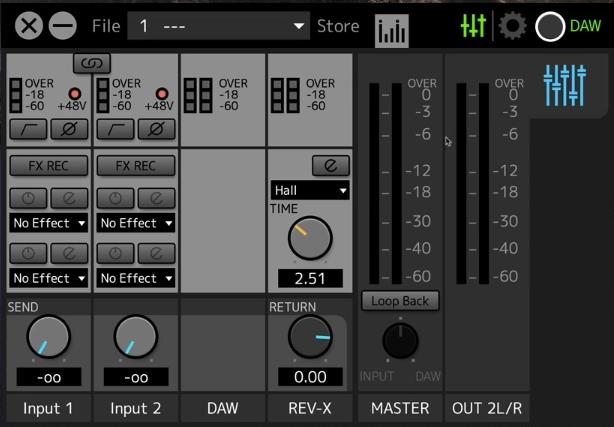Invert phase on Input 2
This screenshot has width=614, height=427.
pos(156,129)
